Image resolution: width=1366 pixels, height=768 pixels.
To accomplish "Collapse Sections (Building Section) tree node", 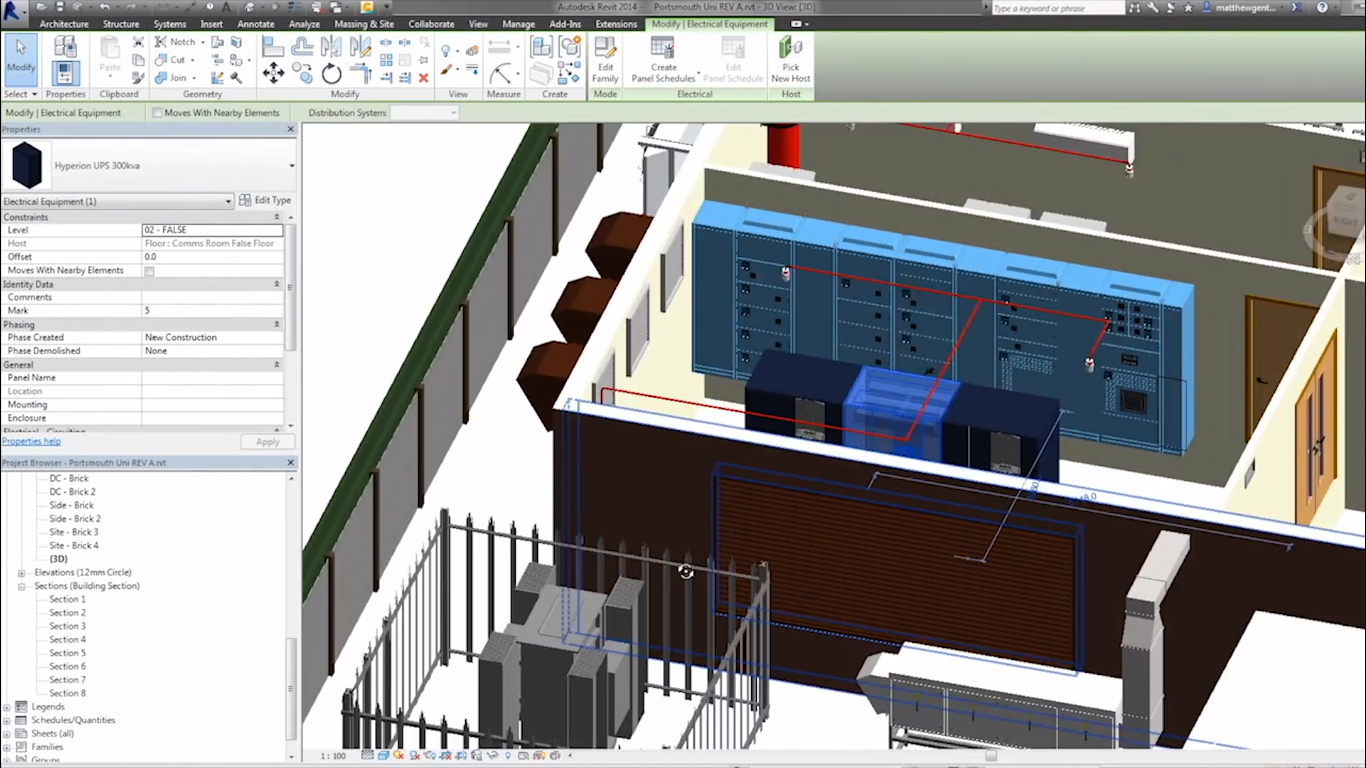I will [22, 586].
